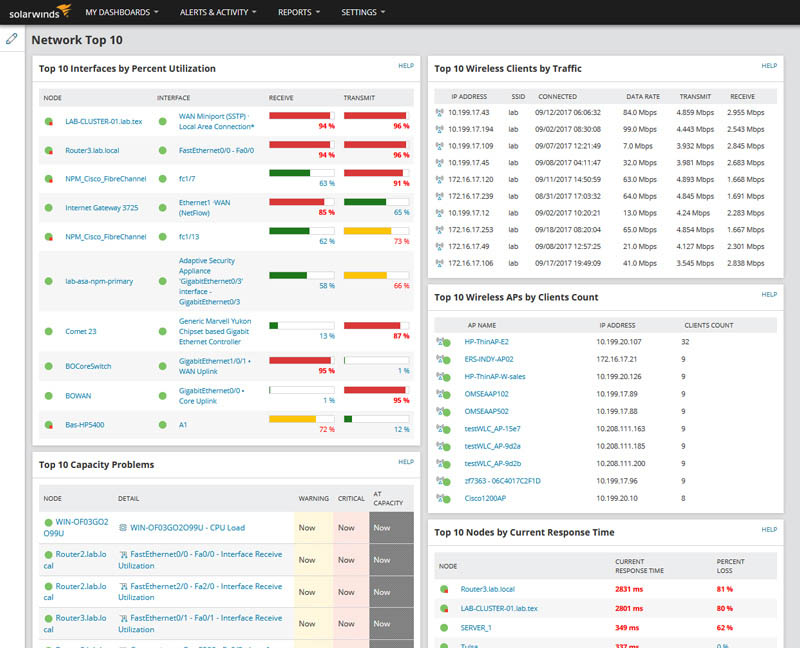Click wireless client icon beside 172.16.17.120
Image resolution: width=800 pixels, height=648 pixels.
[x=439, y=180]
